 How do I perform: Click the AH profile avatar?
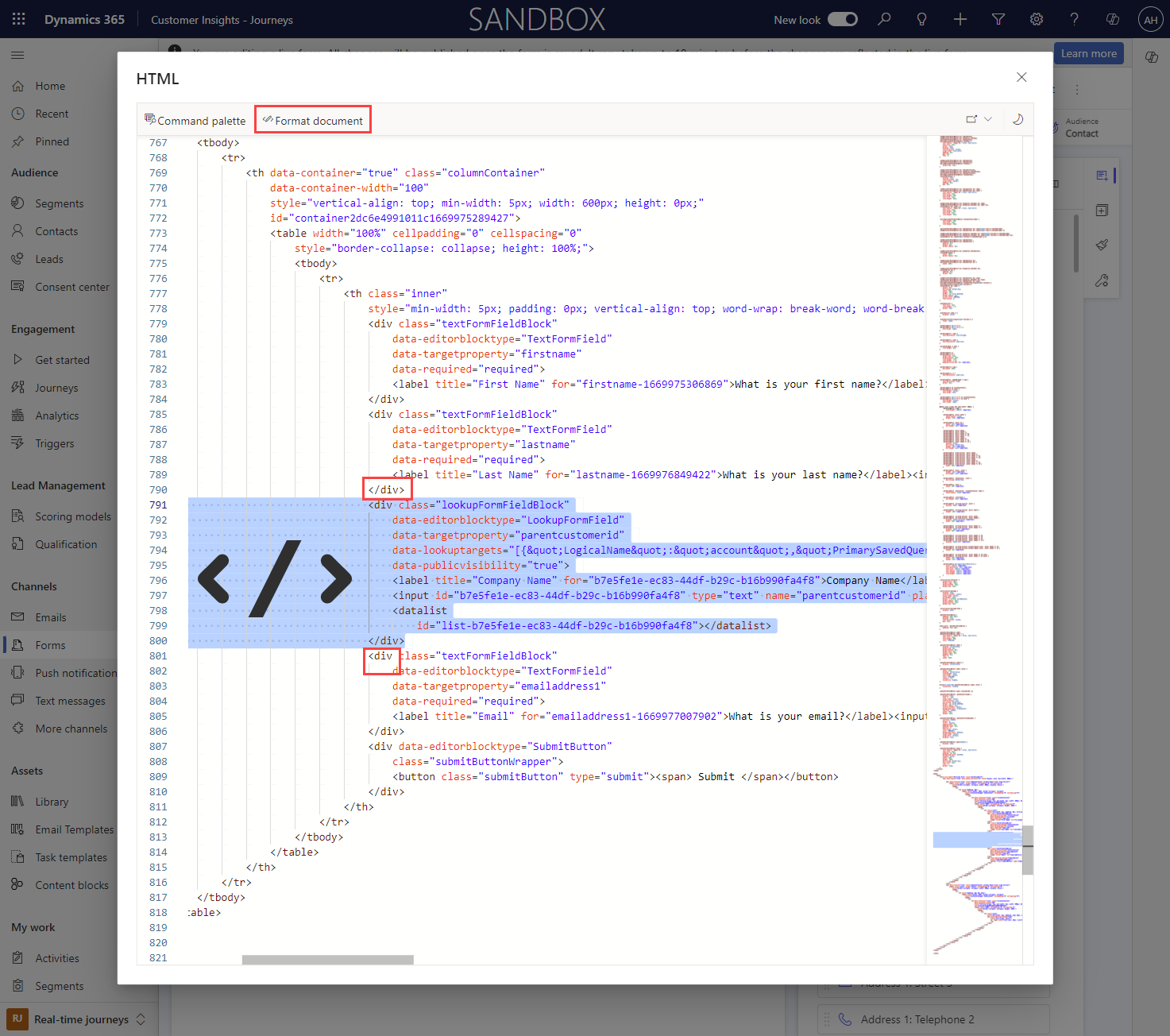click(1150, 18)
